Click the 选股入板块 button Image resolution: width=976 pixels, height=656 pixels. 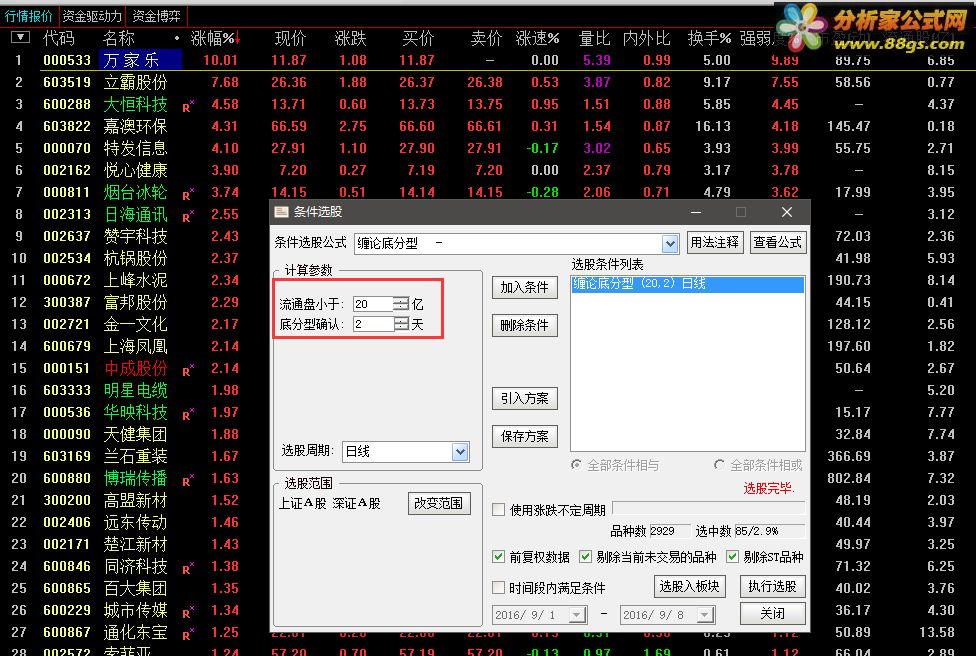689,586
